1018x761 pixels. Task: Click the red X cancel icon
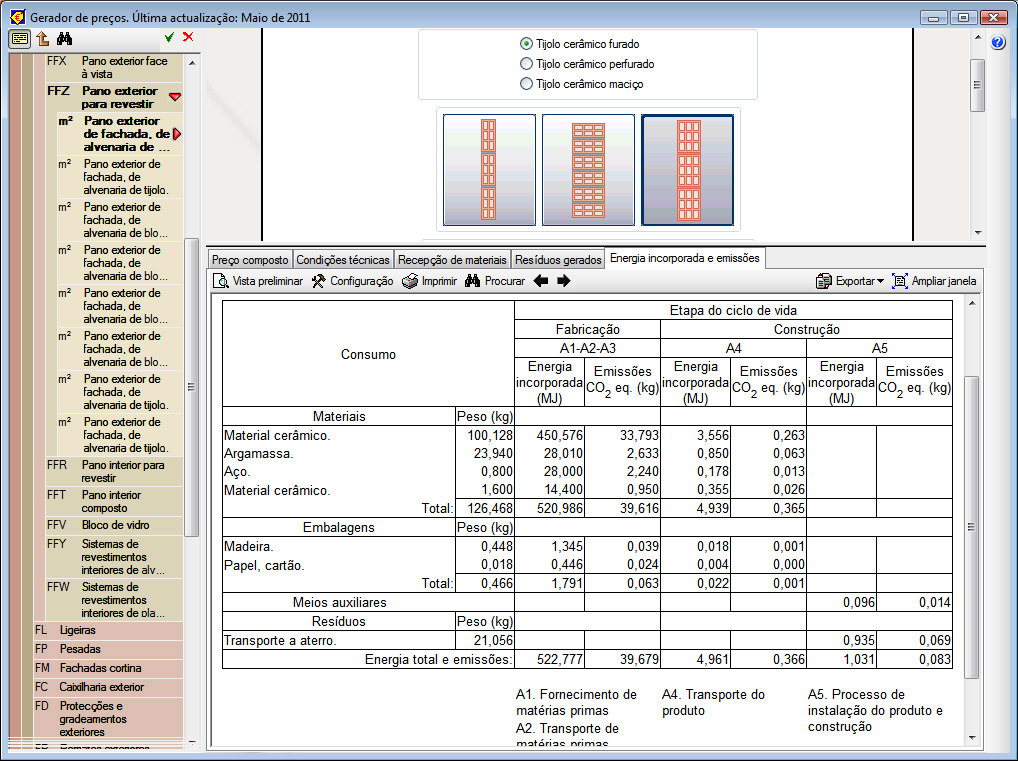(x=188, y=37)
